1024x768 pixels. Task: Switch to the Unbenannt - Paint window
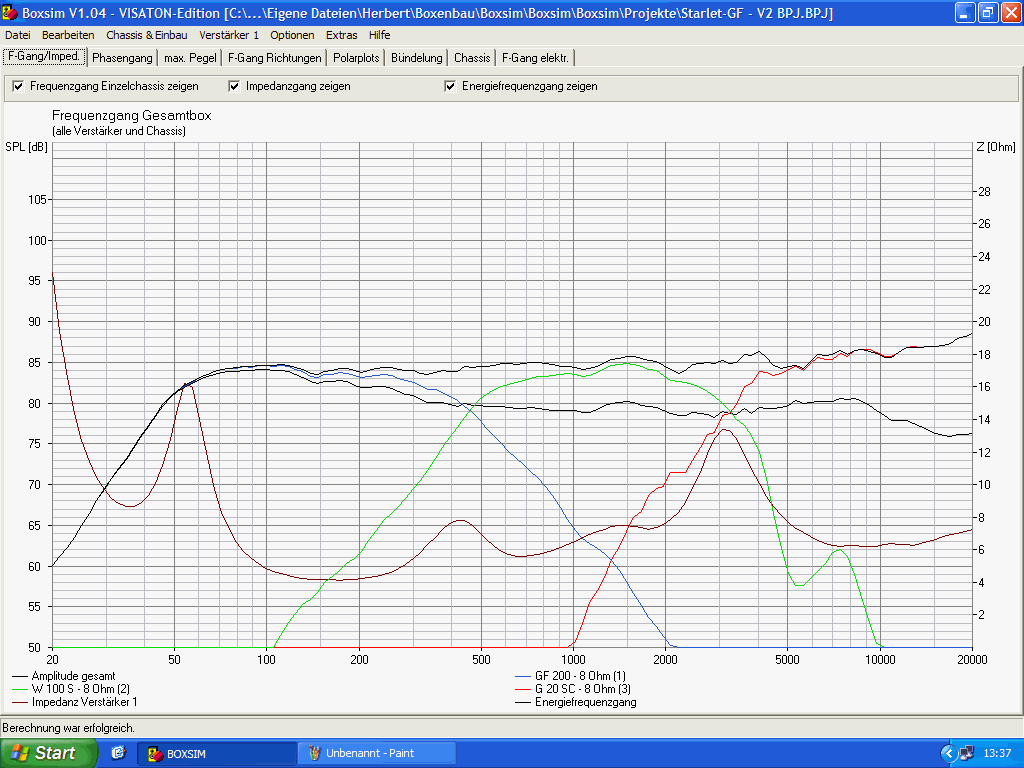click(377, 753)
